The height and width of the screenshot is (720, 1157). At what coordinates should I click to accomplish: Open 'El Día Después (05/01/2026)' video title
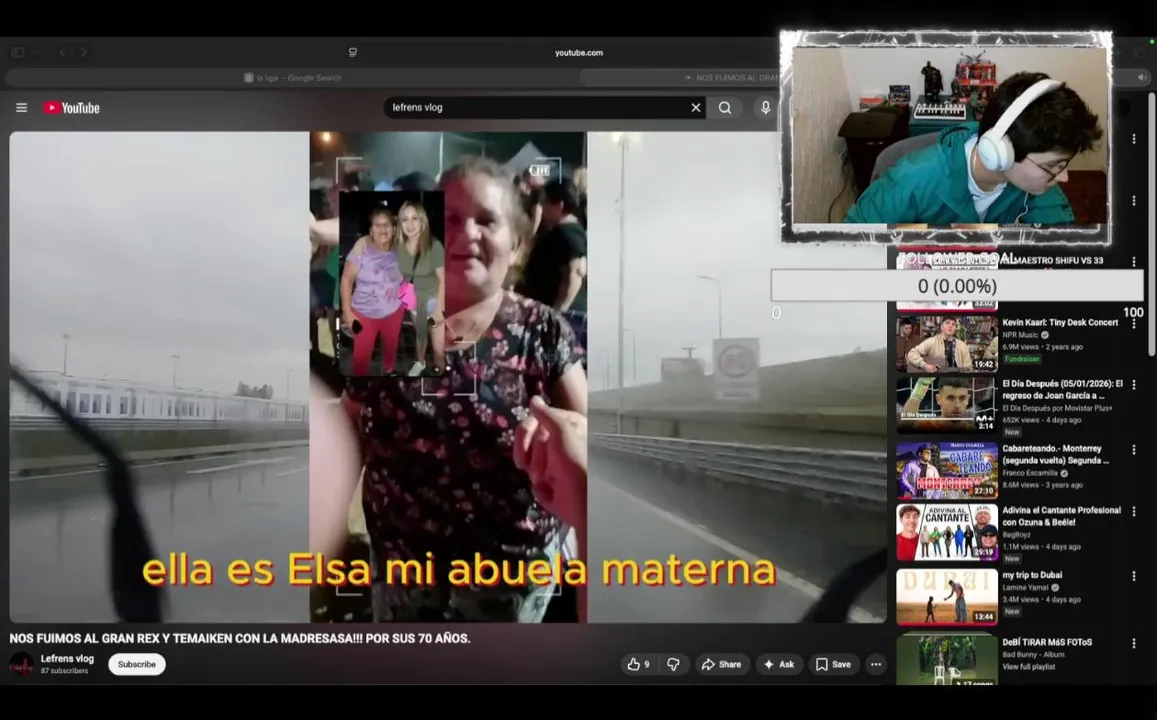click(1063, 390)
